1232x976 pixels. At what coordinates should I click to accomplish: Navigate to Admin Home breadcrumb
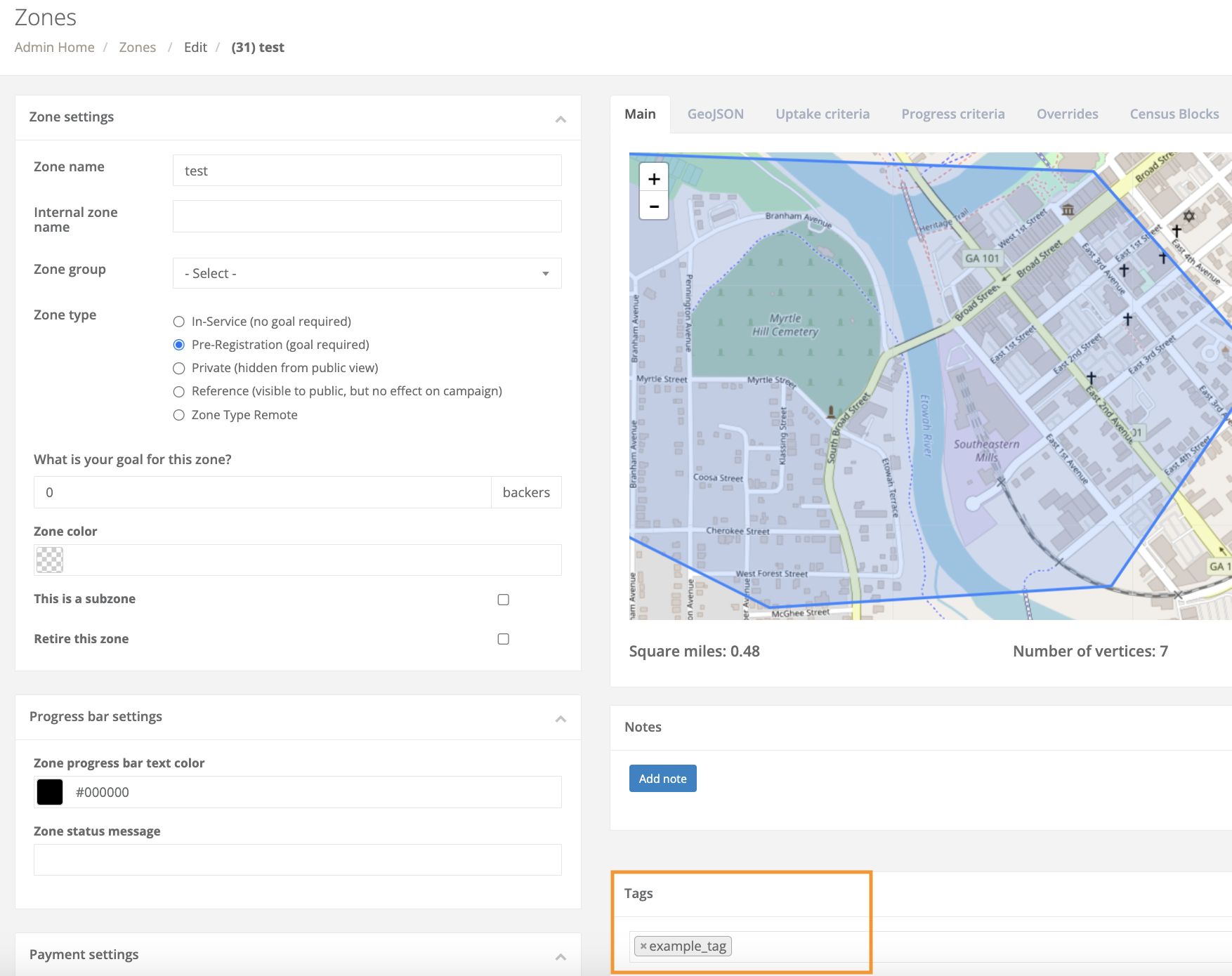coord(54,47)
